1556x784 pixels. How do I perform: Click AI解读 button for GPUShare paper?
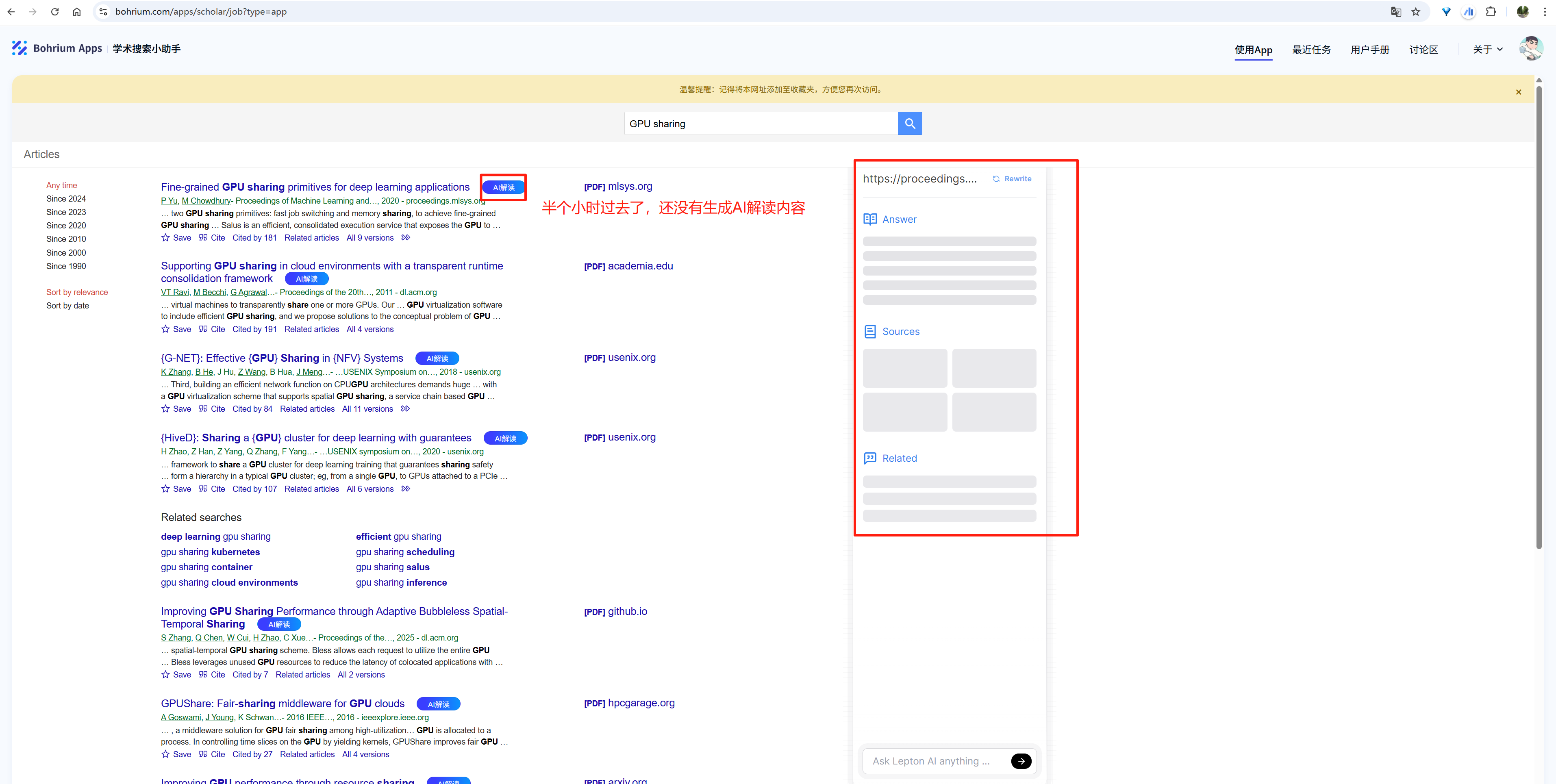click(x=439, y=704)
